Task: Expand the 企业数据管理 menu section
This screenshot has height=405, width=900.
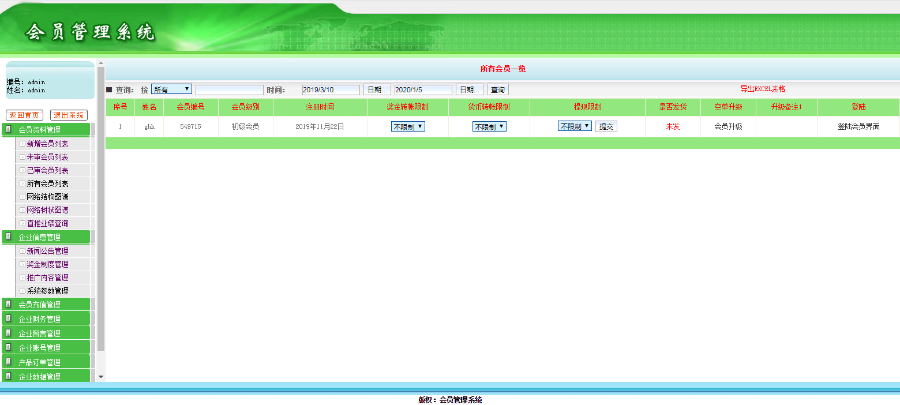Action: click(x=46, y=376)
